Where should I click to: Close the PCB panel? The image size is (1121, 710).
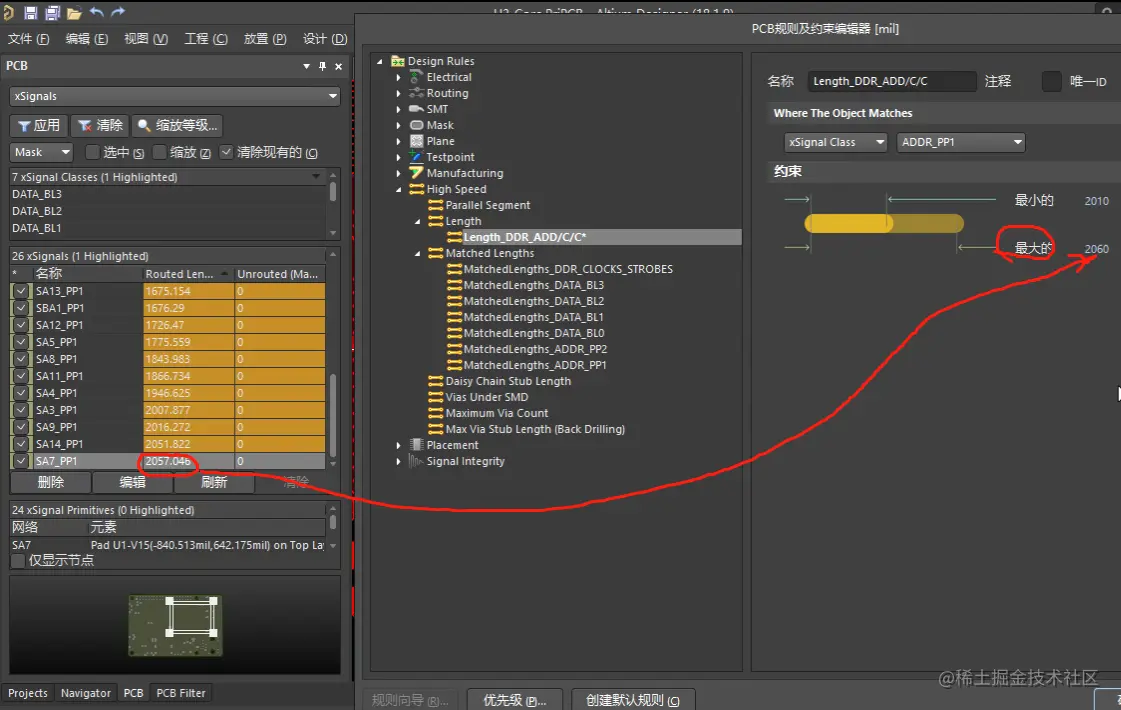(339, 66)
